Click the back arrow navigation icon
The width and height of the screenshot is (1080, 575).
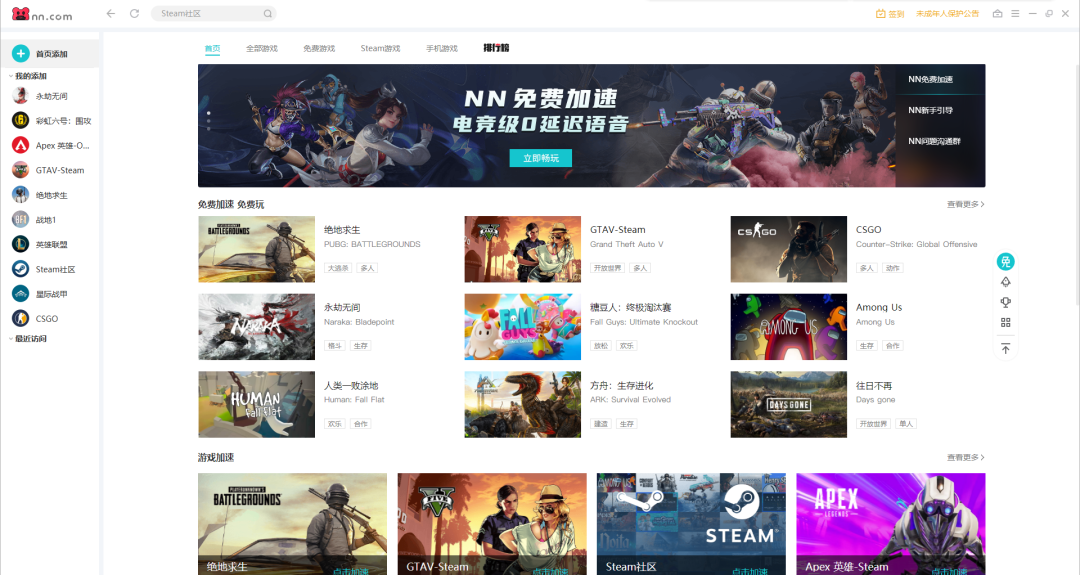[x=110, y=14]
